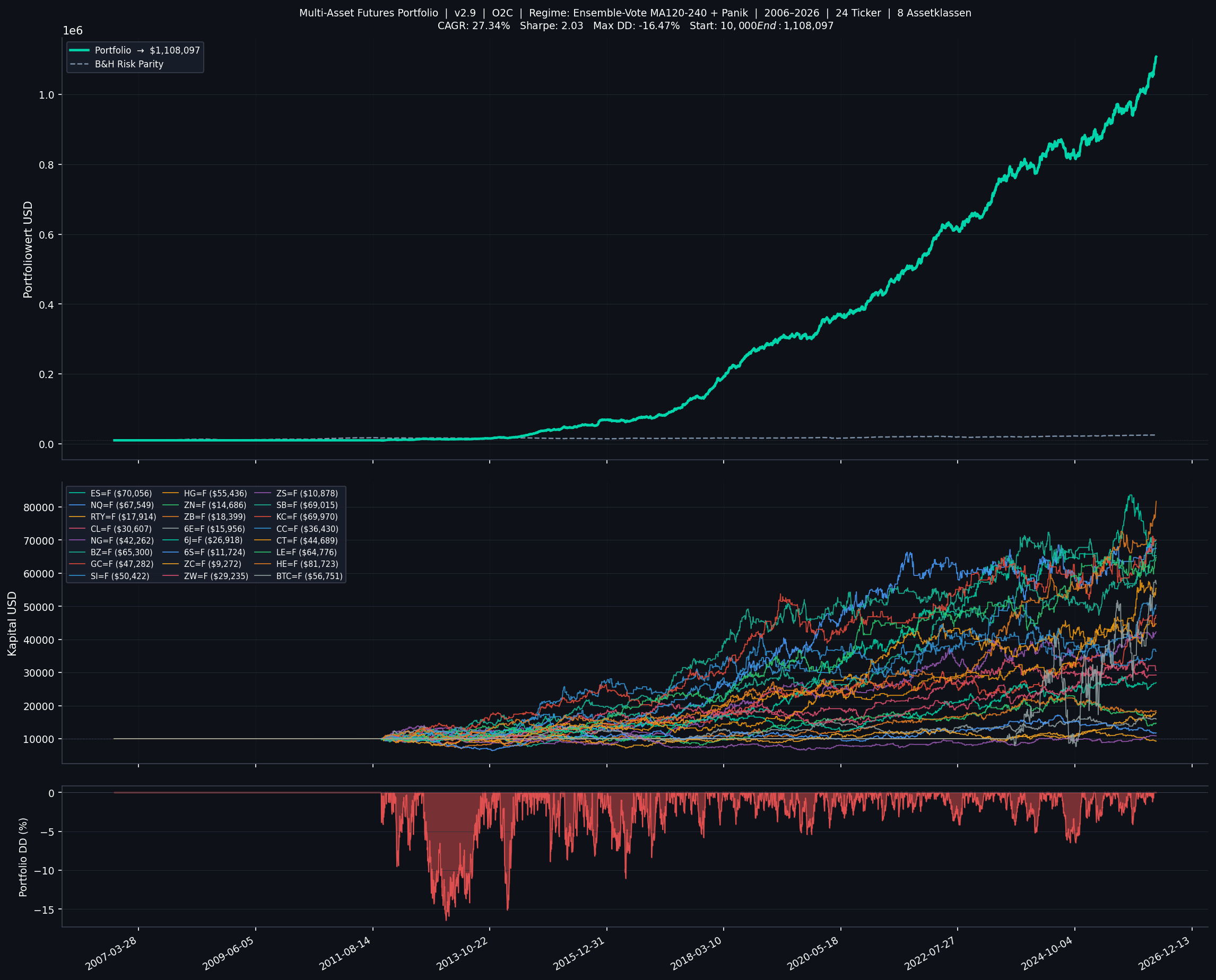
Task: Hide the BTC=F ($56,751) series
Action: (309, 576)
